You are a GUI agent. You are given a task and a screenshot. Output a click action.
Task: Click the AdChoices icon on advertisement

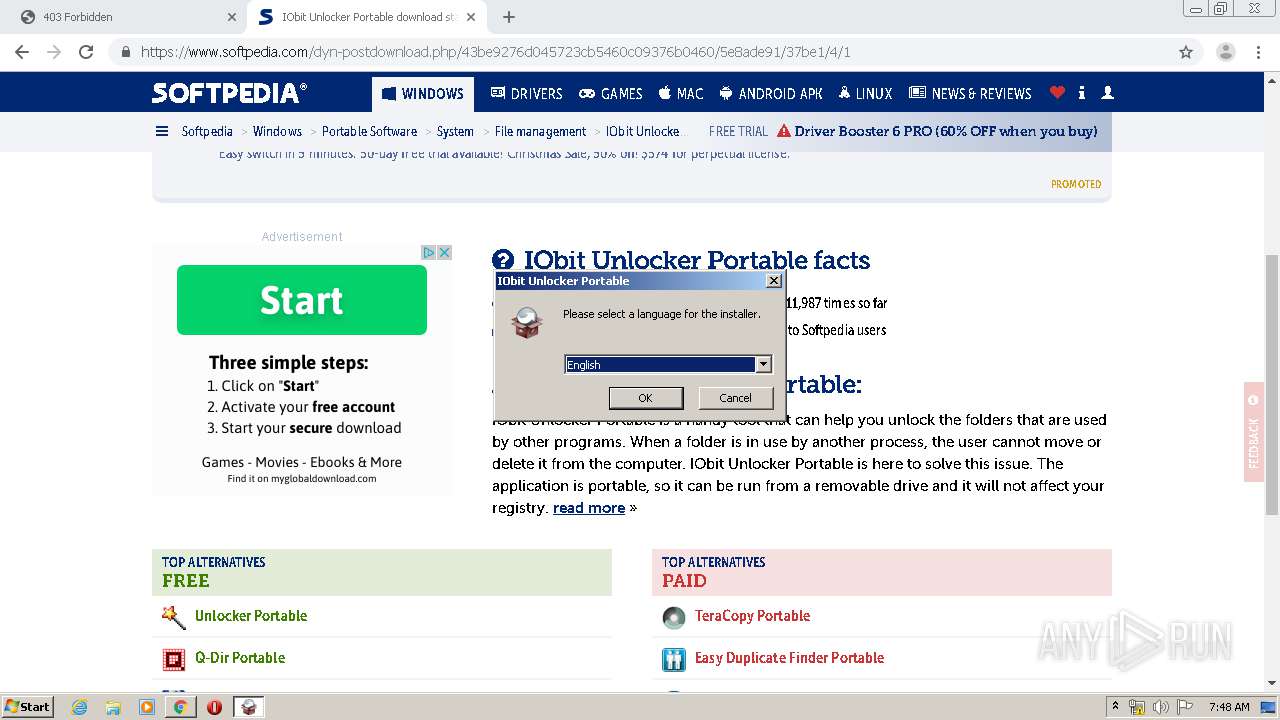pos(429,252)
